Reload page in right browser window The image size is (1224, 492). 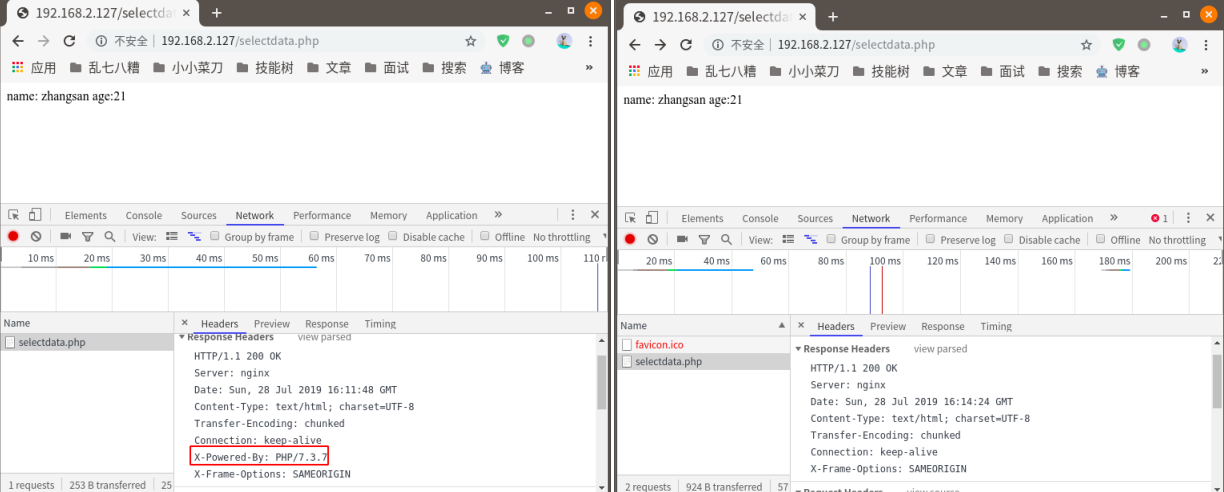tap(686, 45)
